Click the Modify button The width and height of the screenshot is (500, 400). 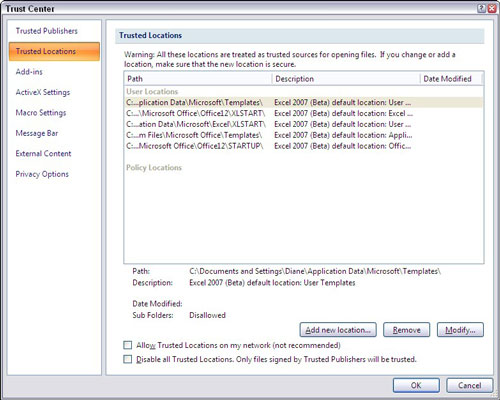coord(460,330)
